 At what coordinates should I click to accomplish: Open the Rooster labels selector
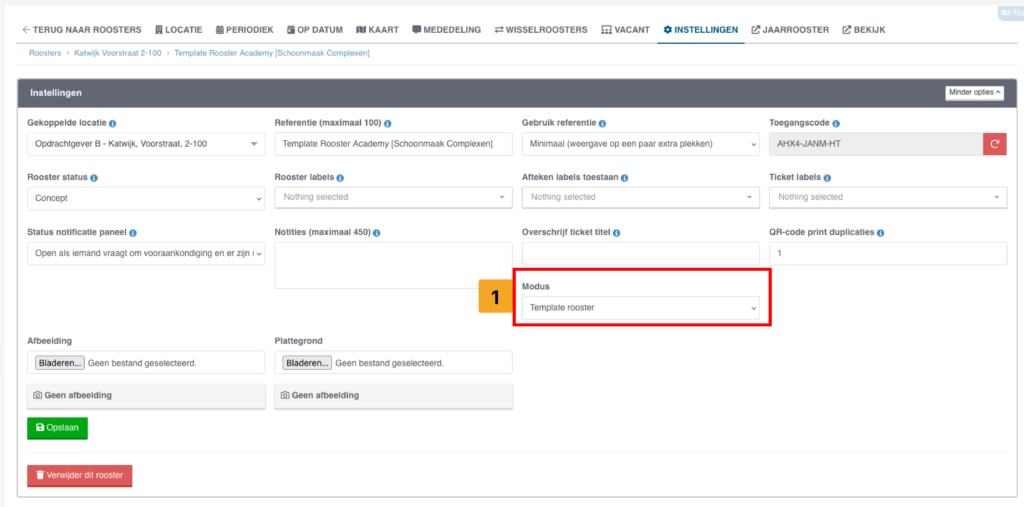pos(393,198)
